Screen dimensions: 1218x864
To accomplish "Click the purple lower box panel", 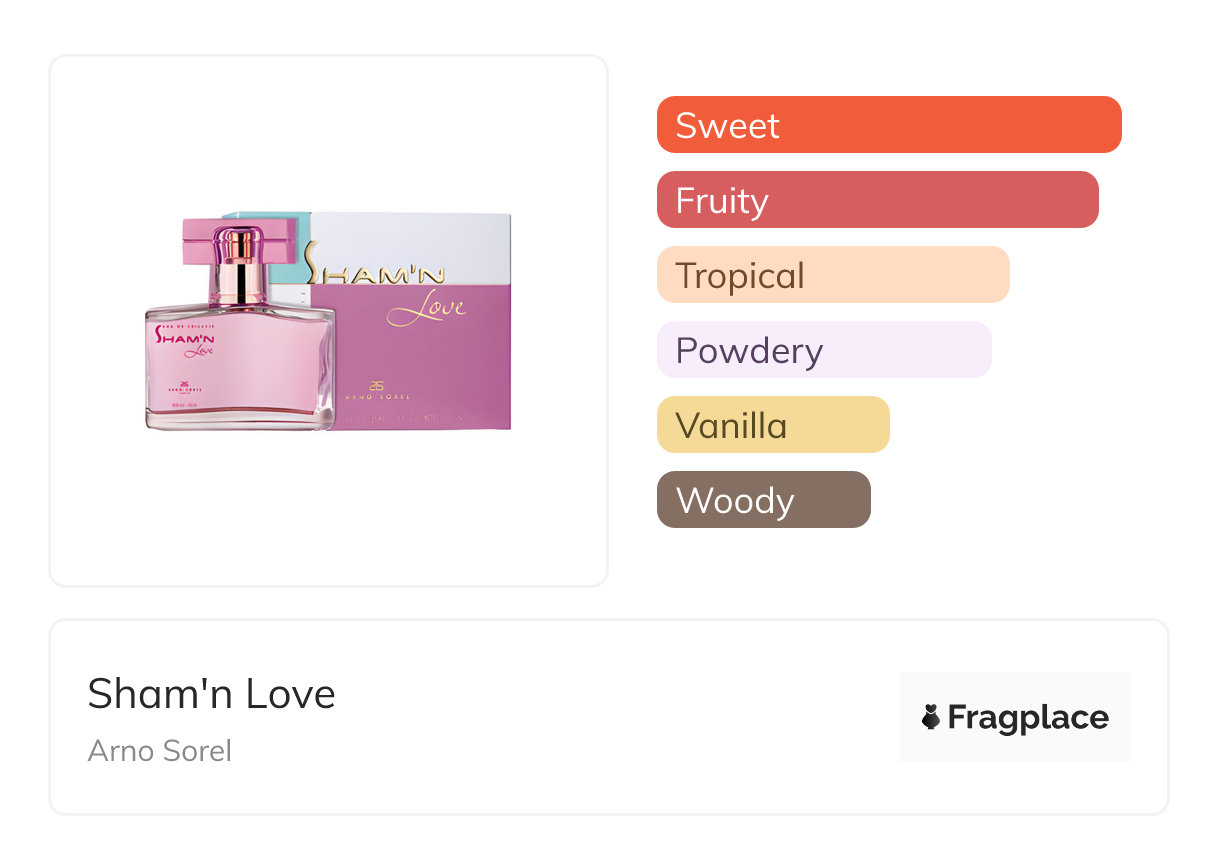I will pyautogui.click(x=420, y=355).
